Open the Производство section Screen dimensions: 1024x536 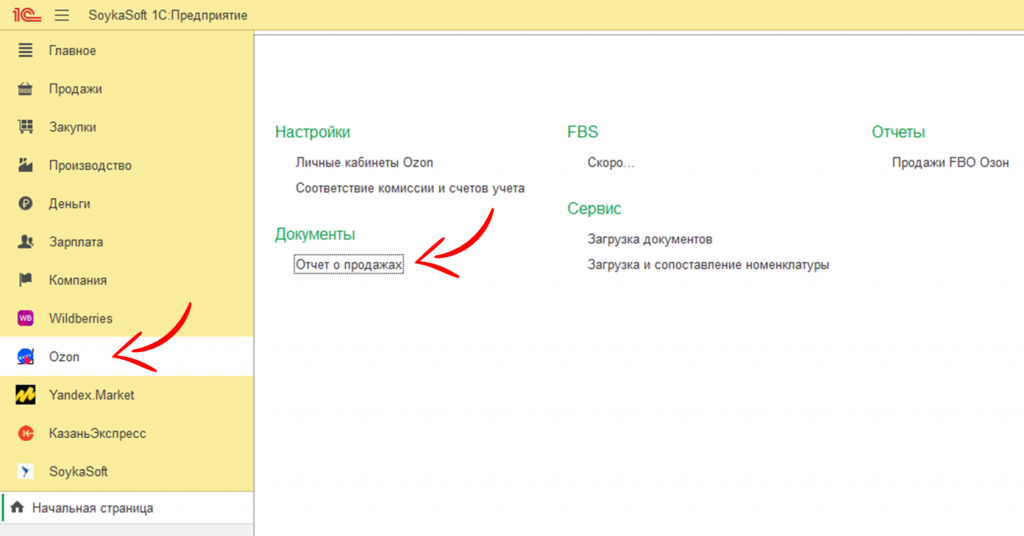[90, 166]
